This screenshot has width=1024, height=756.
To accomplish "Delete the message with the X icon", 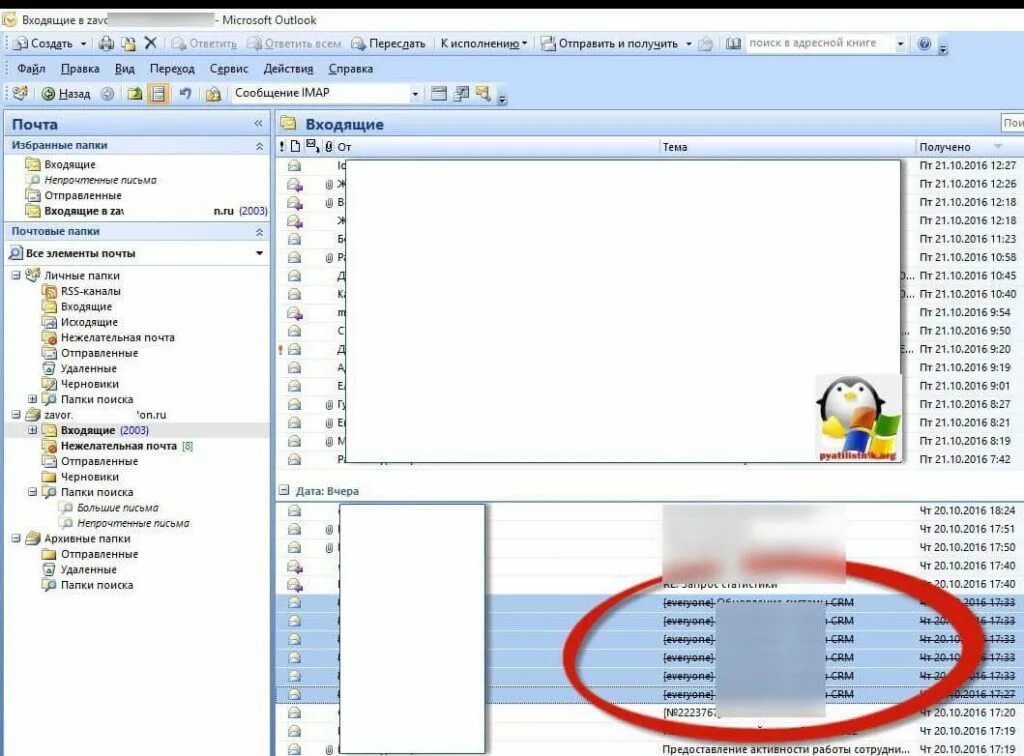I will coord(150,43).
